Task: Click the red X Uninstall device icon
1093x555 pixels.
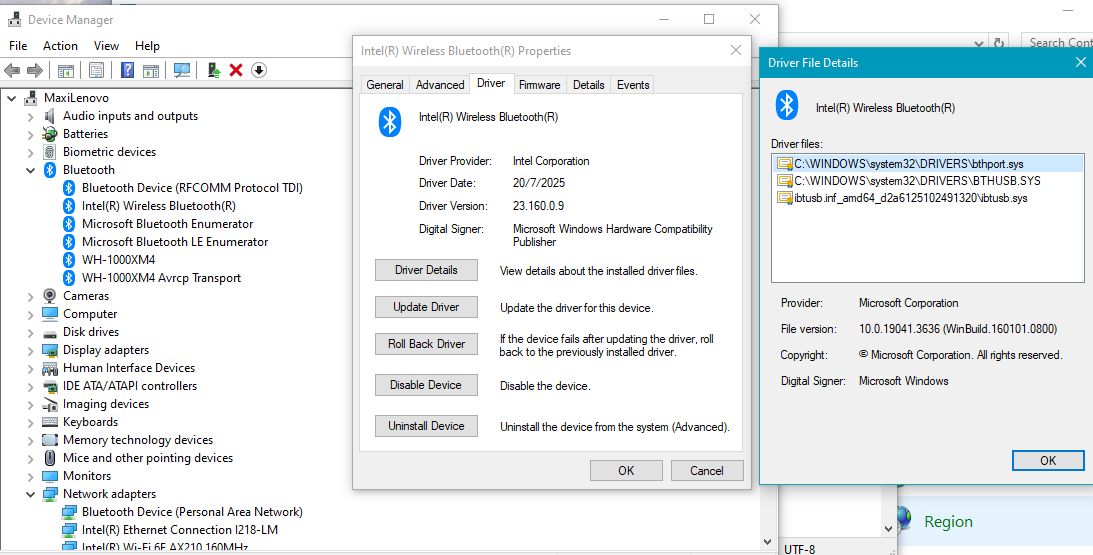Action: [x=236, y=70]
